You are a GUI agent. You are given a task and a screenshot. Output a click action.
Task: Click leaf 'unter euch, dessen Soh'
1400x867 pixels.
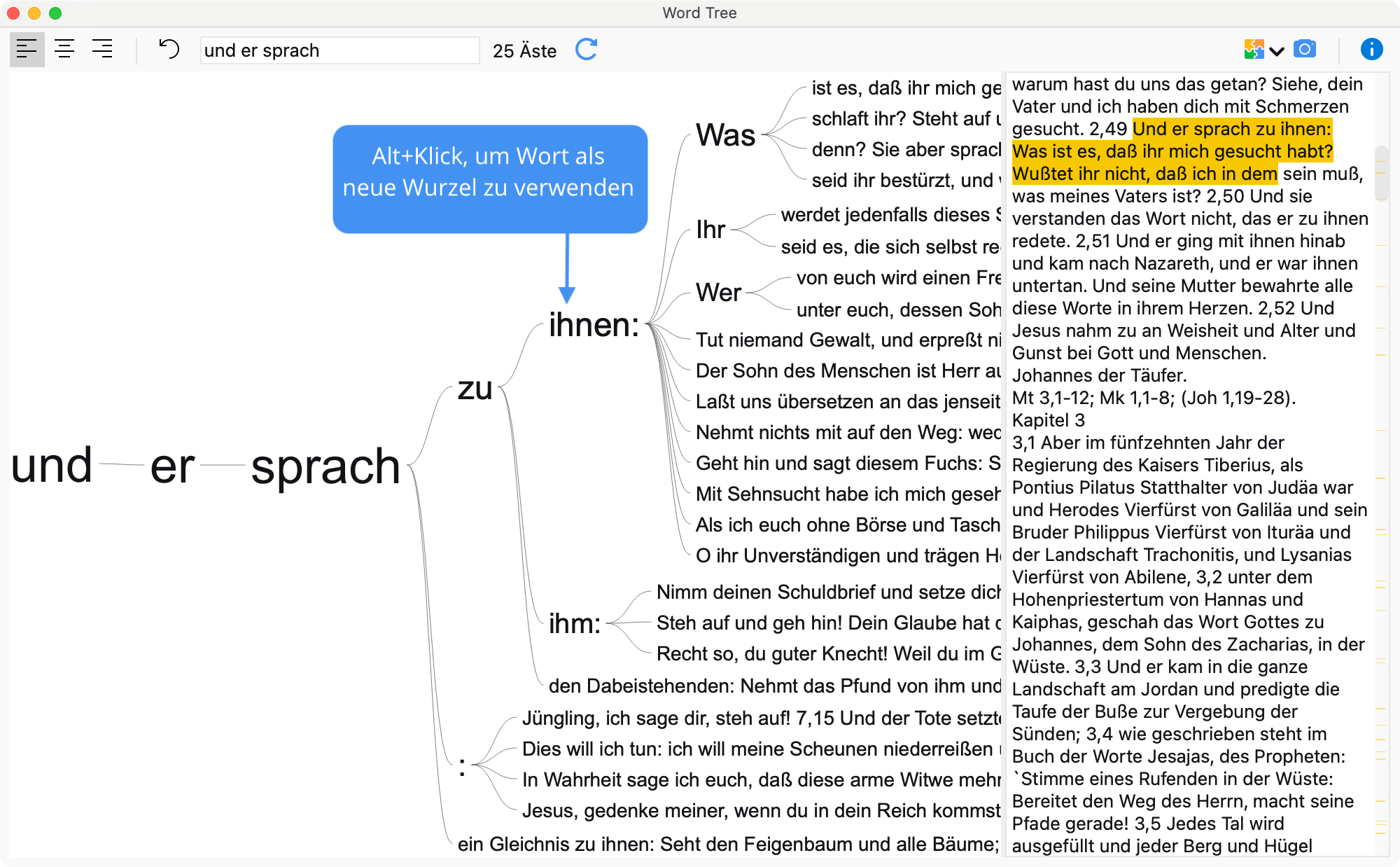coord(899,310)
